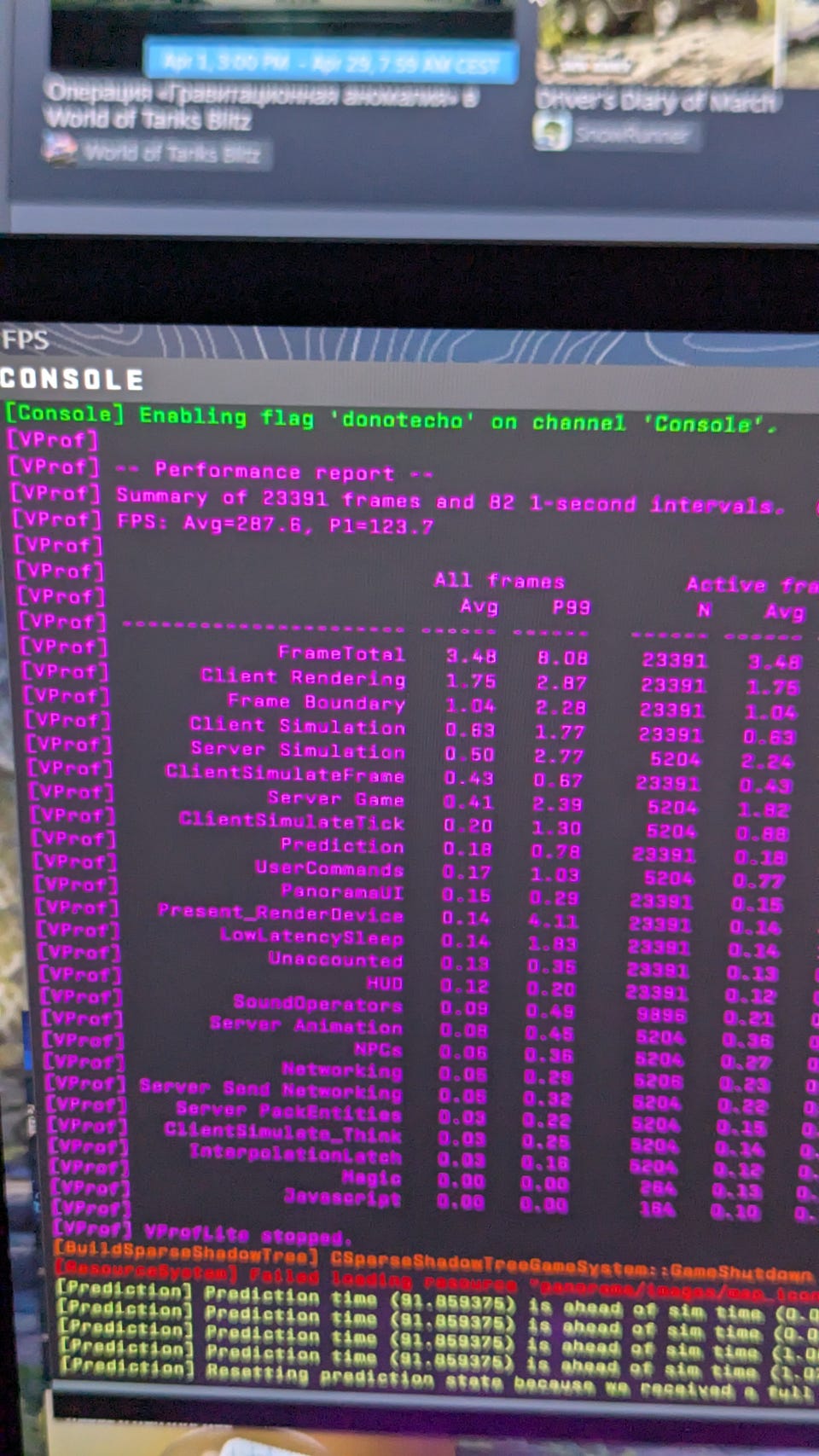This screenshot has width=819, height=1456.
Task: Select the 'Performance report' line
Action: coord(274,471)
